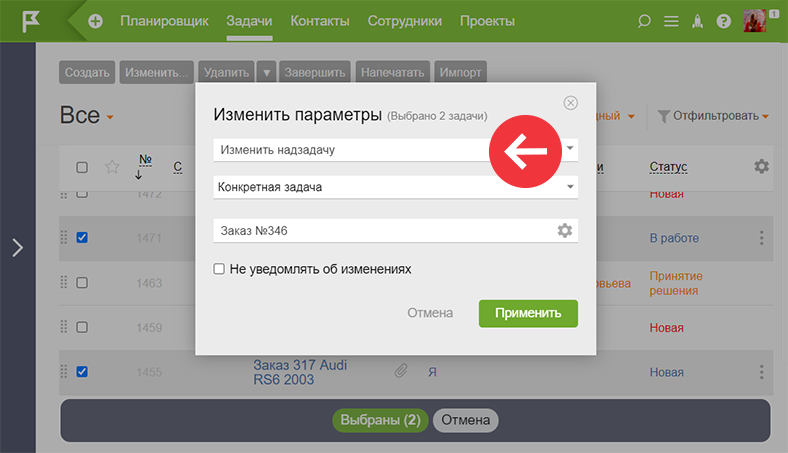
Task: Click the Импорт button
Action: click(460, 72)
